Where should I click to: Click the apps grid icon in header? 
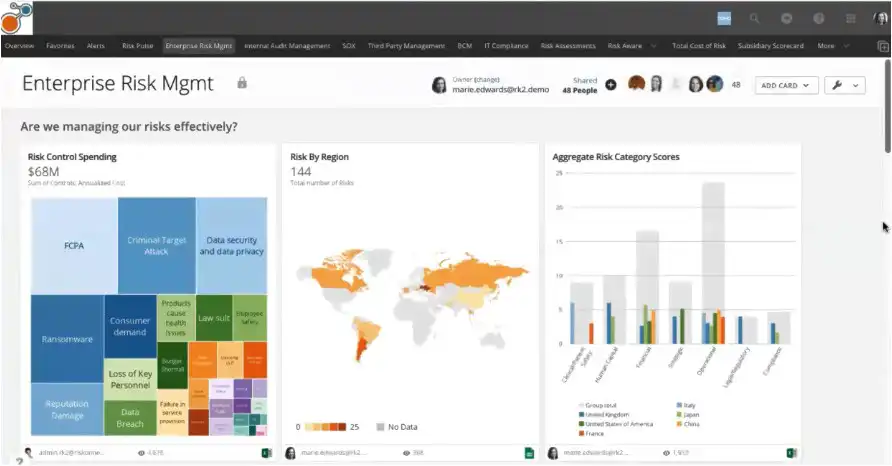(x=850, y=19)
